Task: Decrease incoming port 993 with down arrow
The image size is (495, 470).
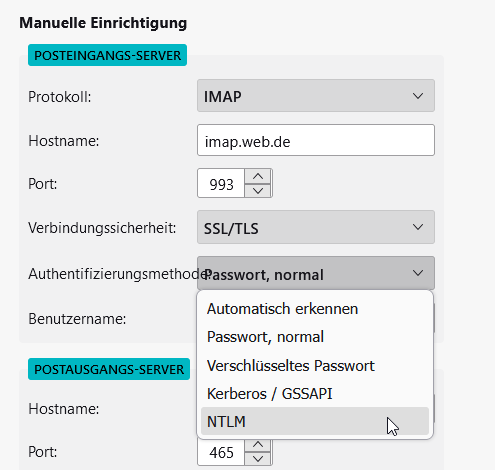Action: tap(258, 191)
